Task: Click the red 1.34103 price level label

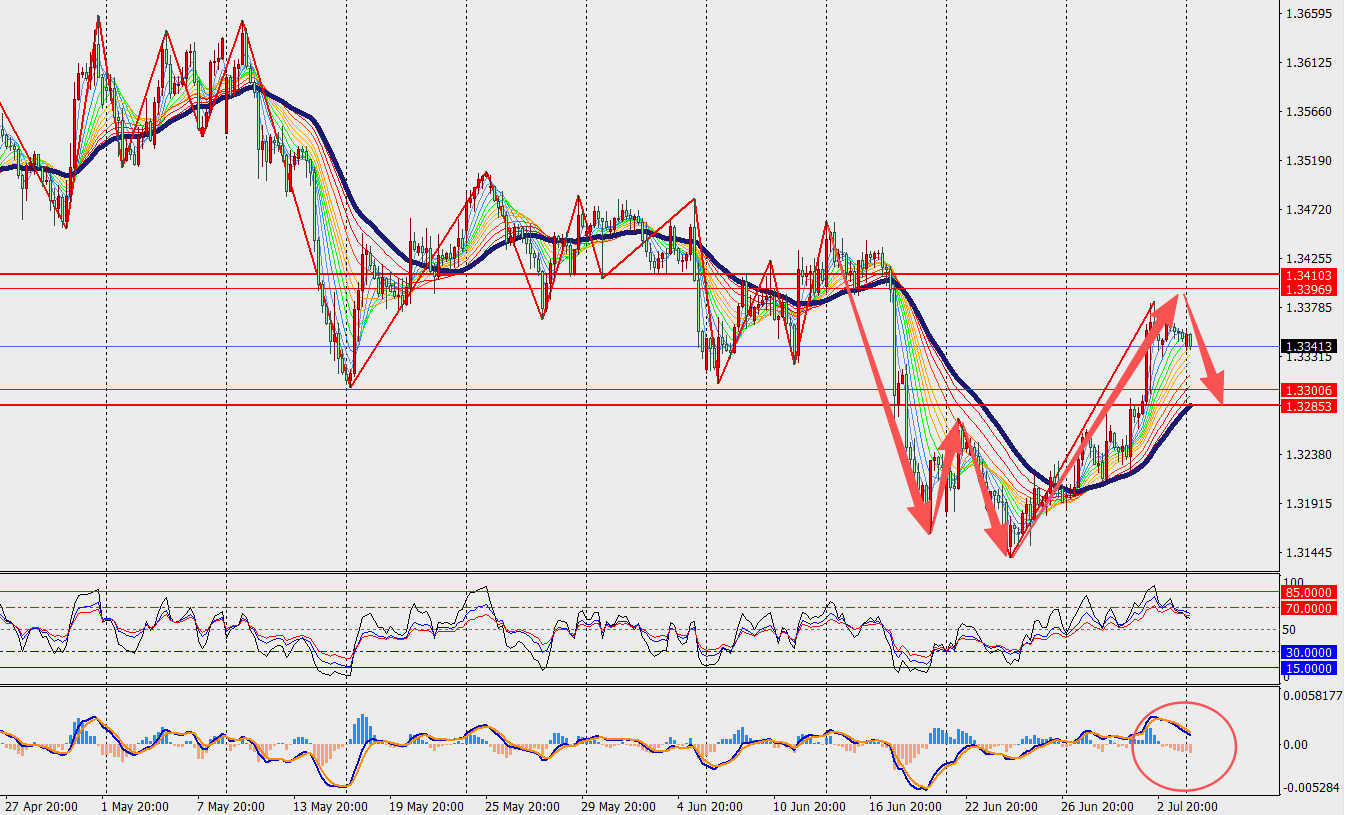Action: tap(1309, 275)
